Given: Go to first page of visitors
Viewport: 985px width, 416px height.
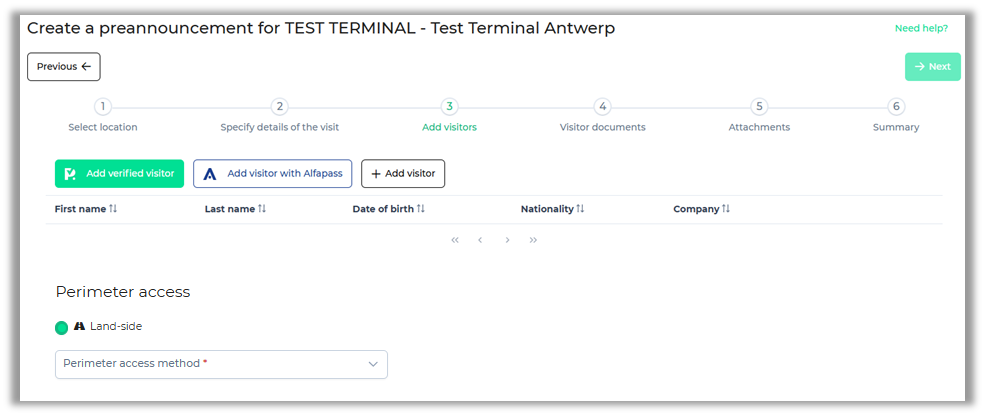Looking at the screenshot, I should pos(455,240).
